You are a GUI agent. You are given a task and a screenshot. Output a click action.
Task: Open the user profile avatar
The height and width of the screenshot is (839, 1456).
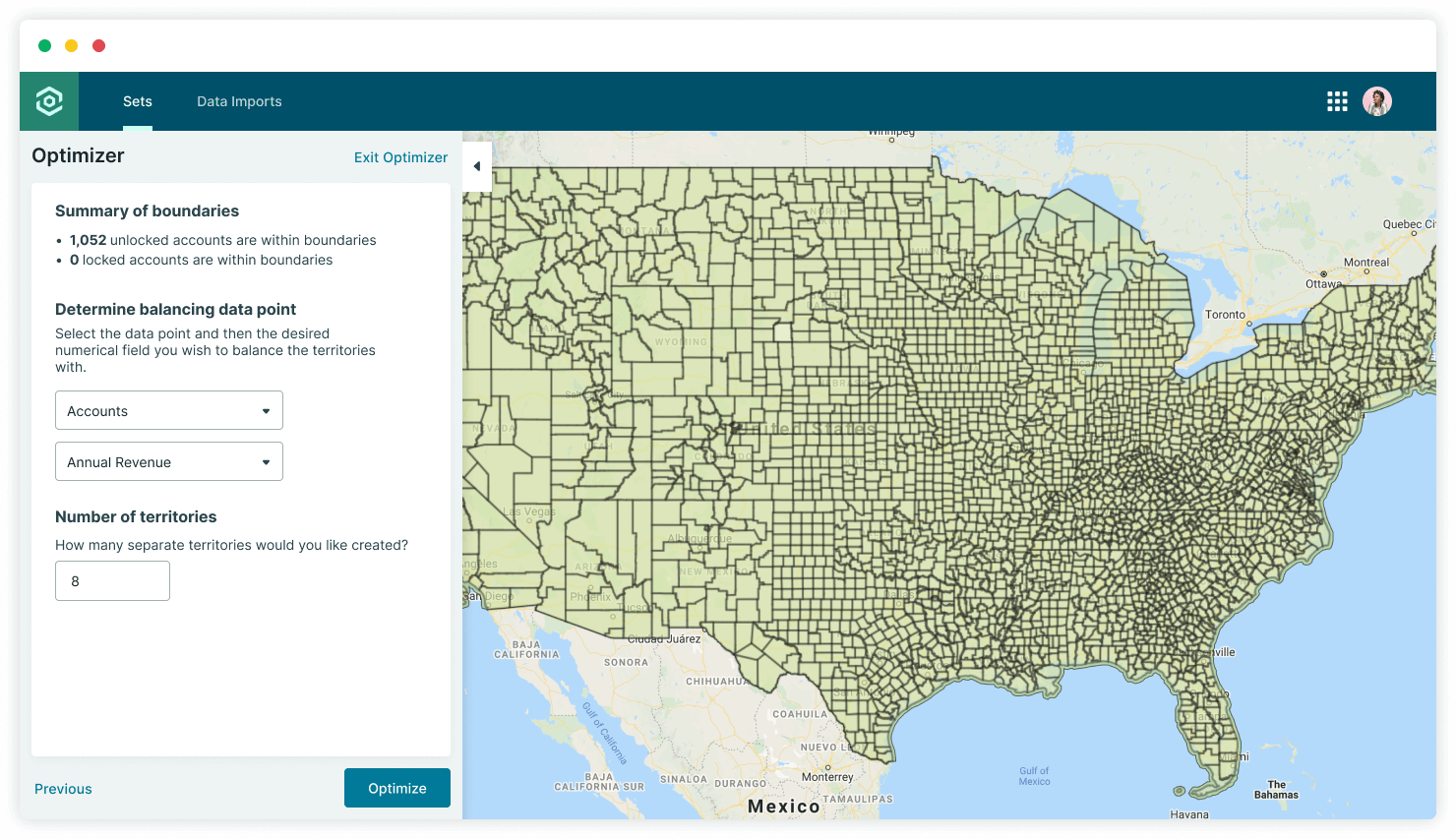1377,101
